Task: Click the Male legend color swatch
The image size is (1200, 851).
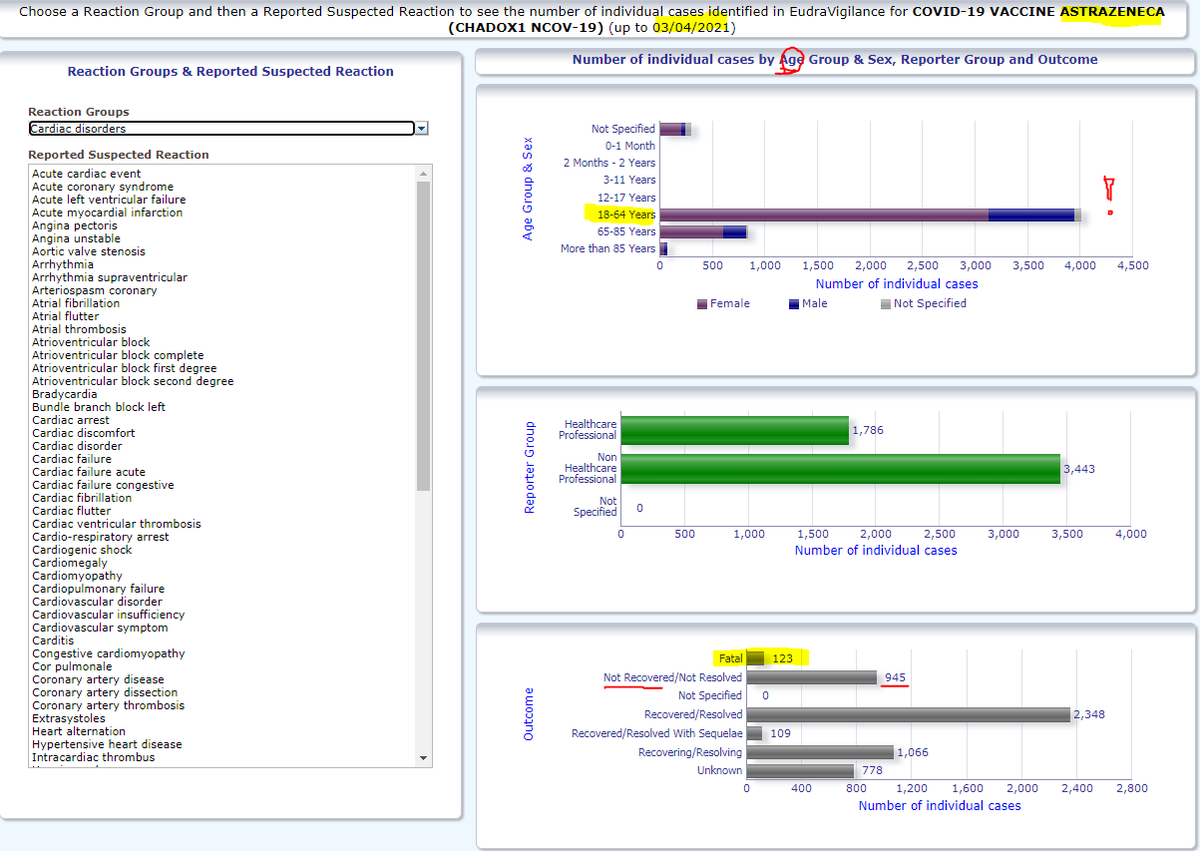Action: point(794,304)
